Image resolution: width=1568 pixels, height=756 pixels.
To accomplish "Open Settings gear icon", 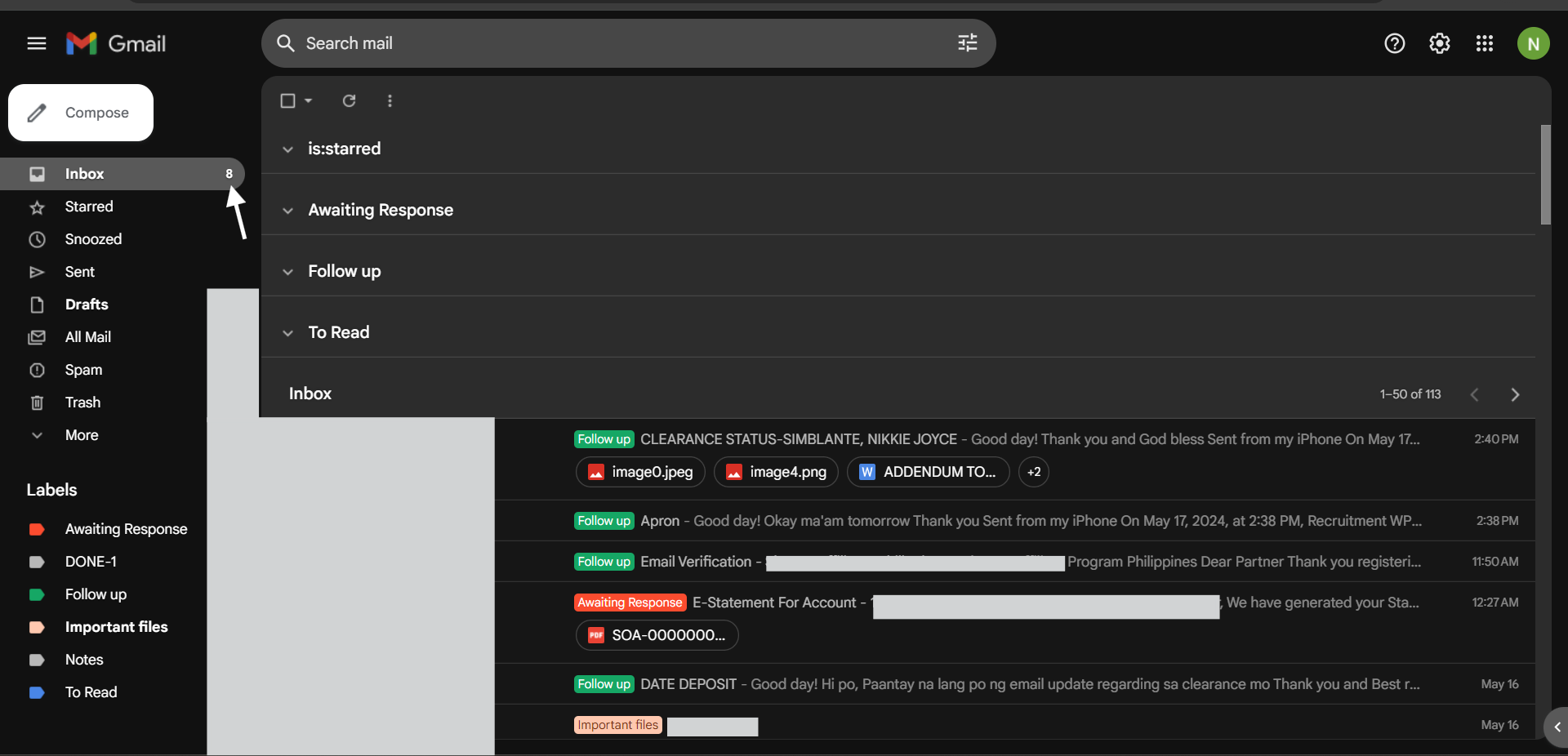I will [1440, 43].
